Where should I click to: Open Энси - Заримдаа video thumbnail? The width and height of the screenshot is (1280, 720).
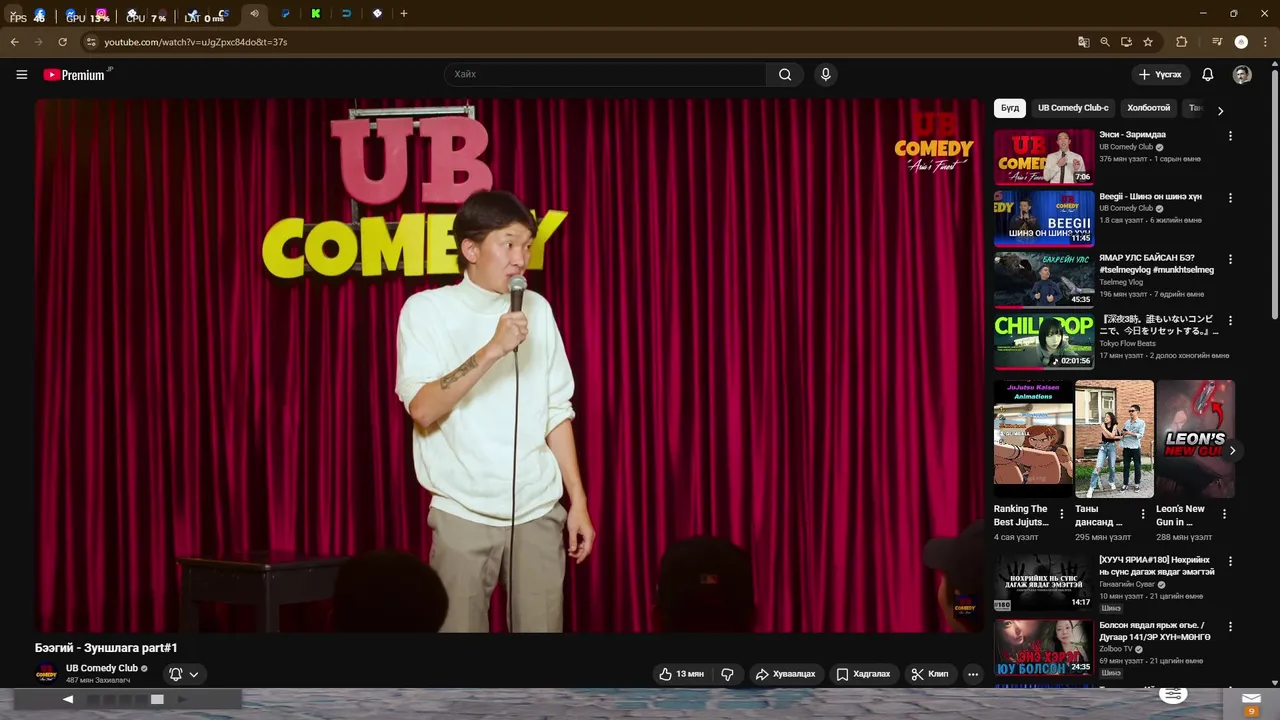[1044, 157]
